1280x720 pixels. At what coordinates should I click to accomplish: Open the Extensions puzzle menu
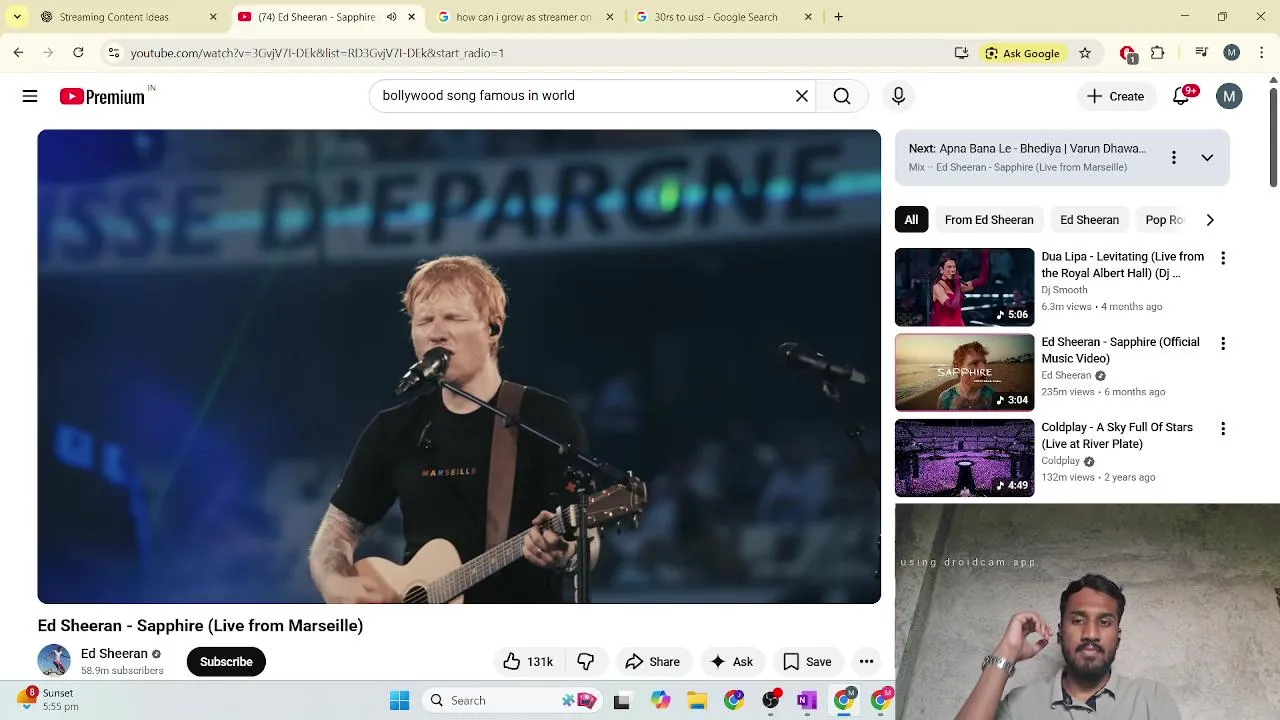[x=1158, y=53]
